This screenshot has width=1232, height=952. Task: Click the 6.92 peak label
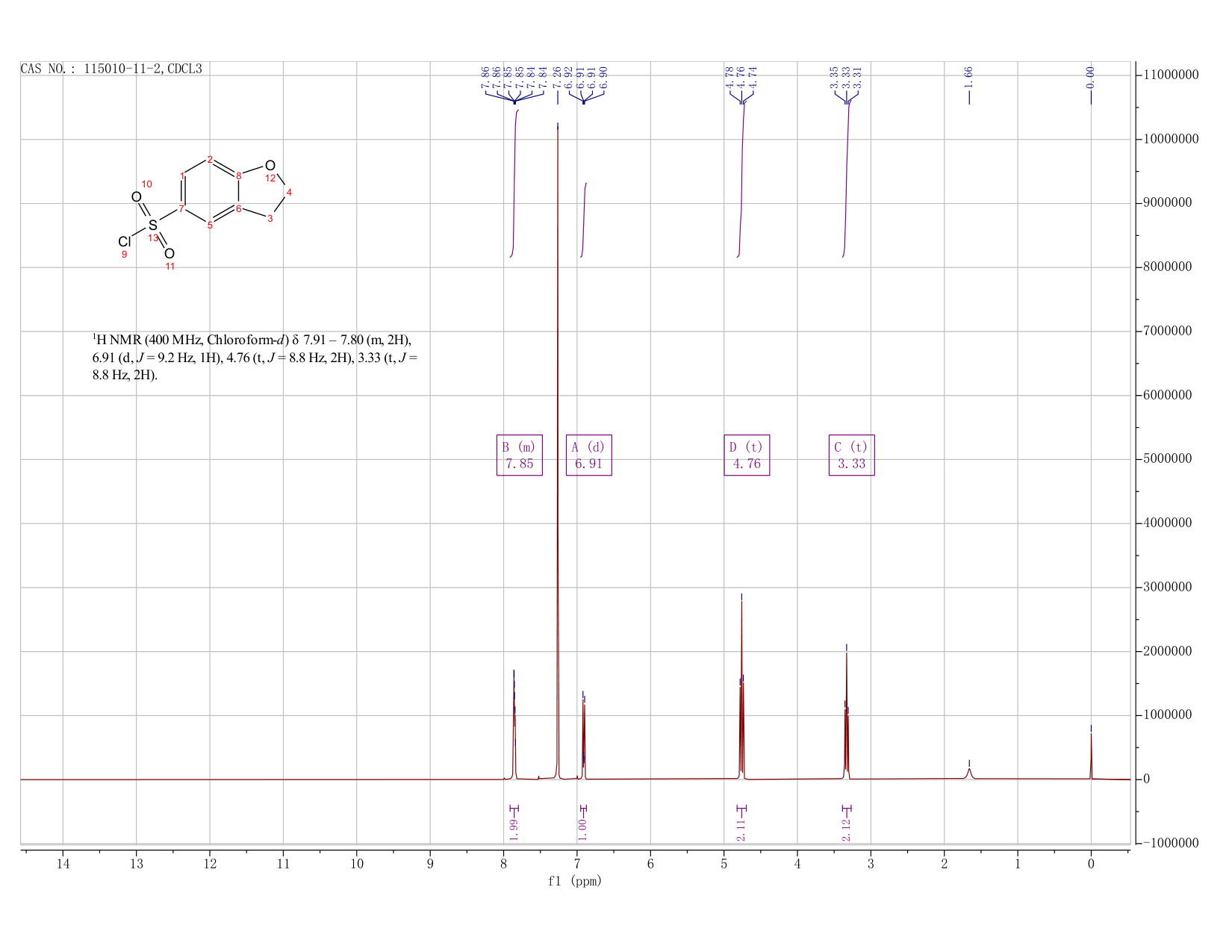point(569,76)
